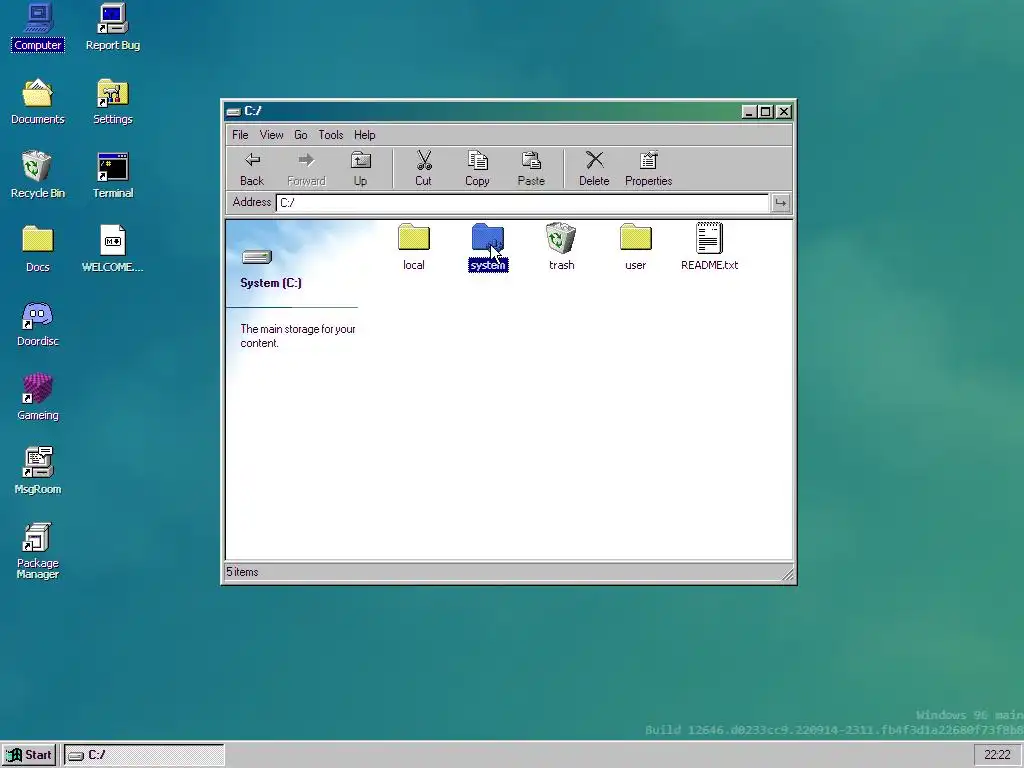Close the C:/ explorer window

click(x=784, y=112)
